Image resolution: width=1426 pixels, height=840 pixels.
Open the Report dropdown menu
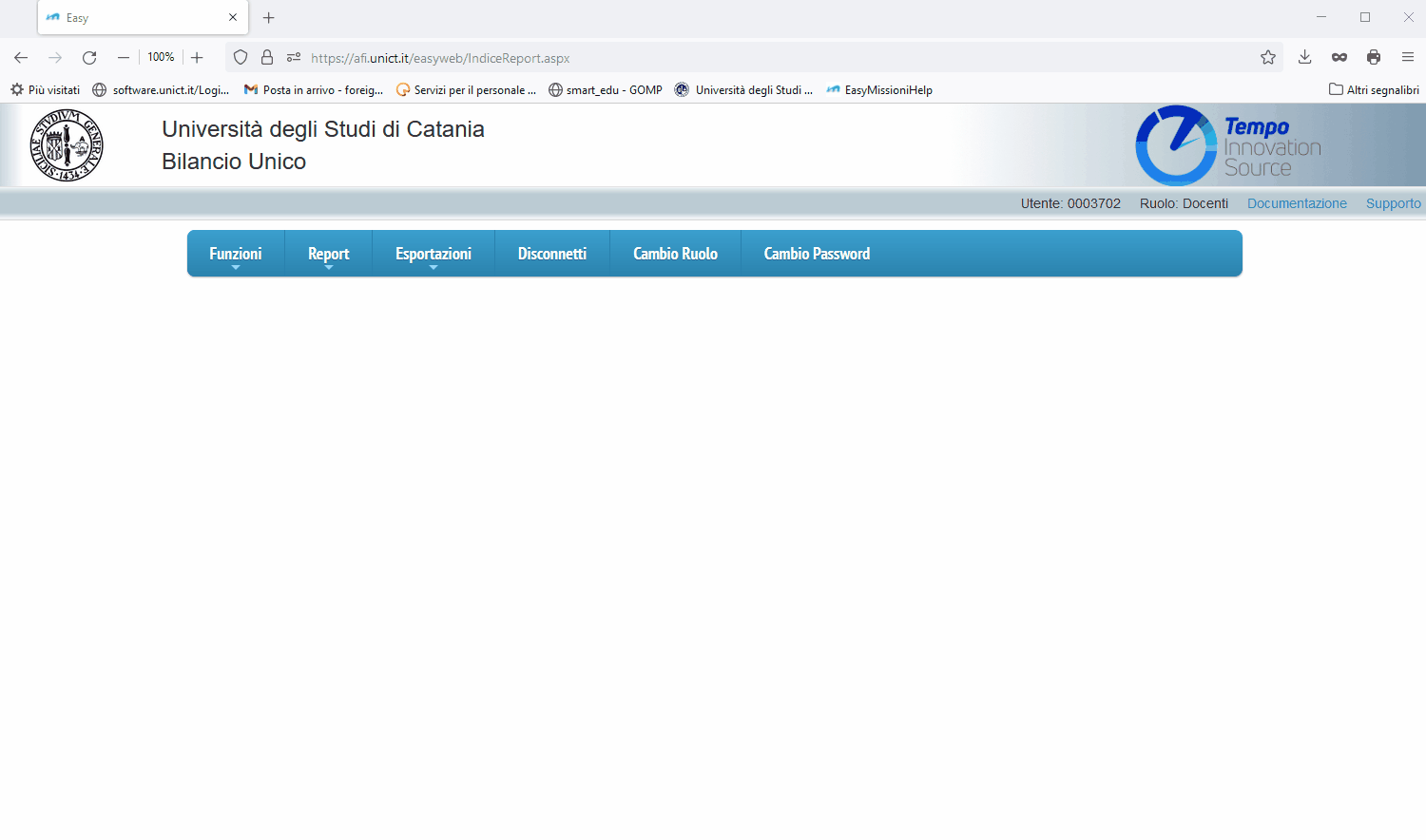pos(329,254)
